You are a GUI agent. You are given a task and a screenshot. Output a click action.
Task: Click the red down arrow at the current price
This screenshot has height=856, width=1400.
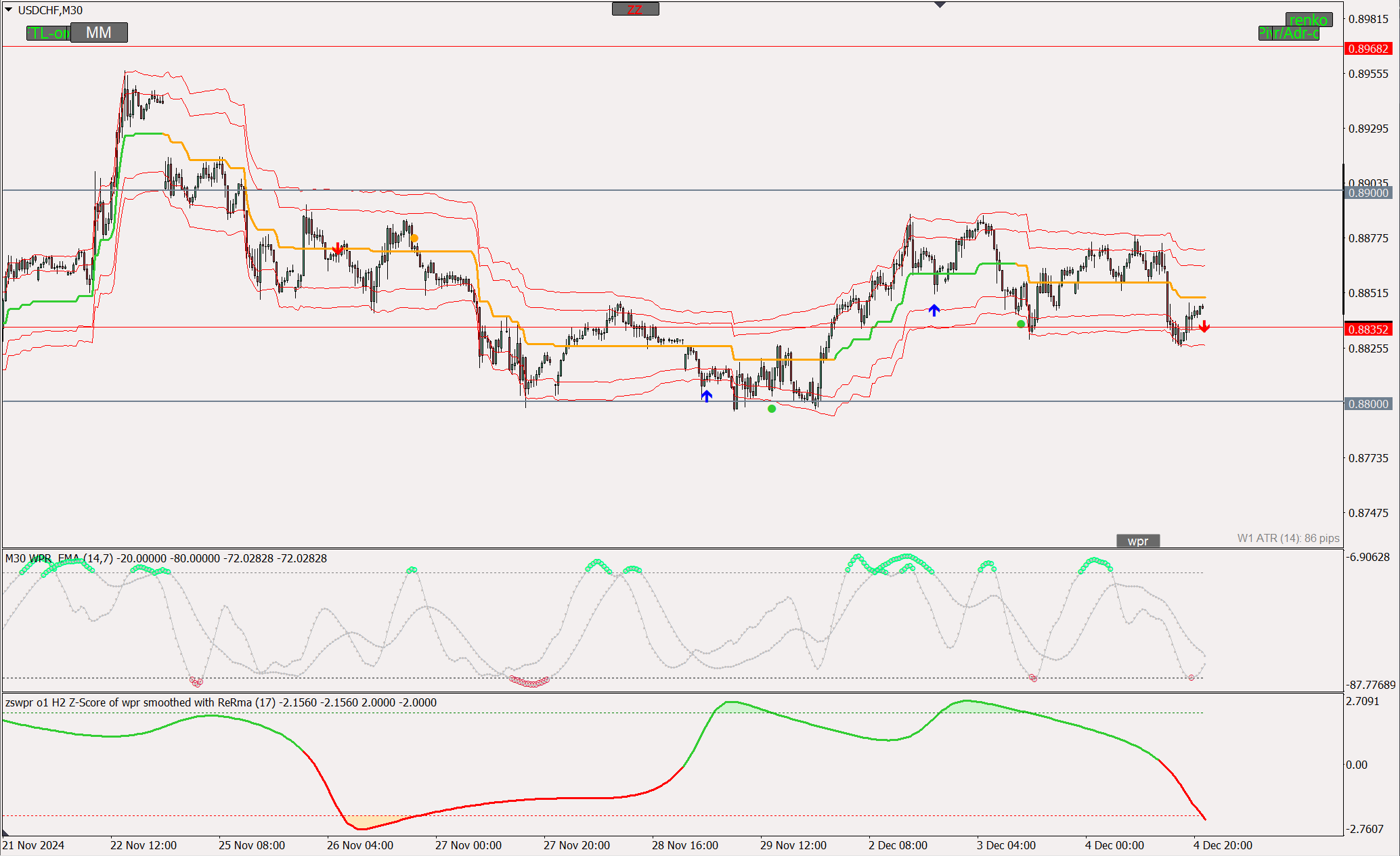tap(1204, 327)
